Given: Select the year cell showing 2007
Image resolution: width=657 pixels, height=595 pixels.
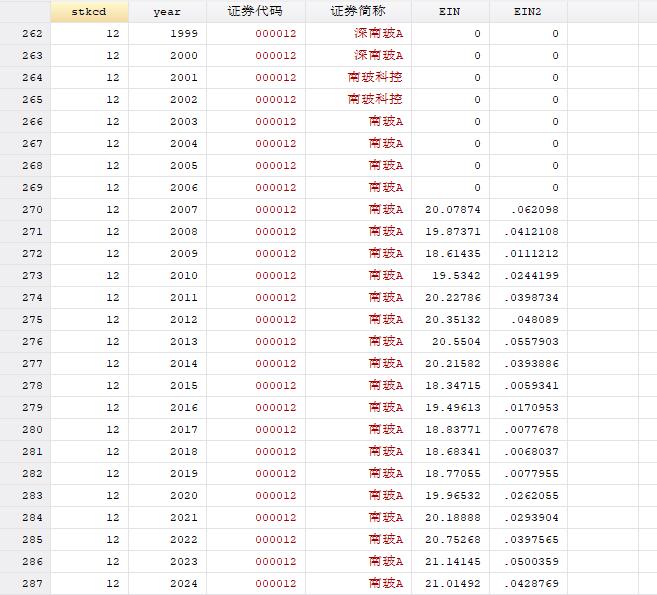Looking at the screenshot, I should [184, 210].
